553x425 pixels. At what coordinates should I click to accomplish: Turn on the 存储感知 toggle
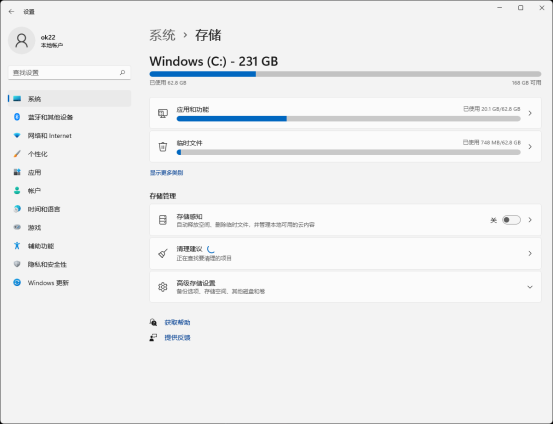click(x=511, y=220)
